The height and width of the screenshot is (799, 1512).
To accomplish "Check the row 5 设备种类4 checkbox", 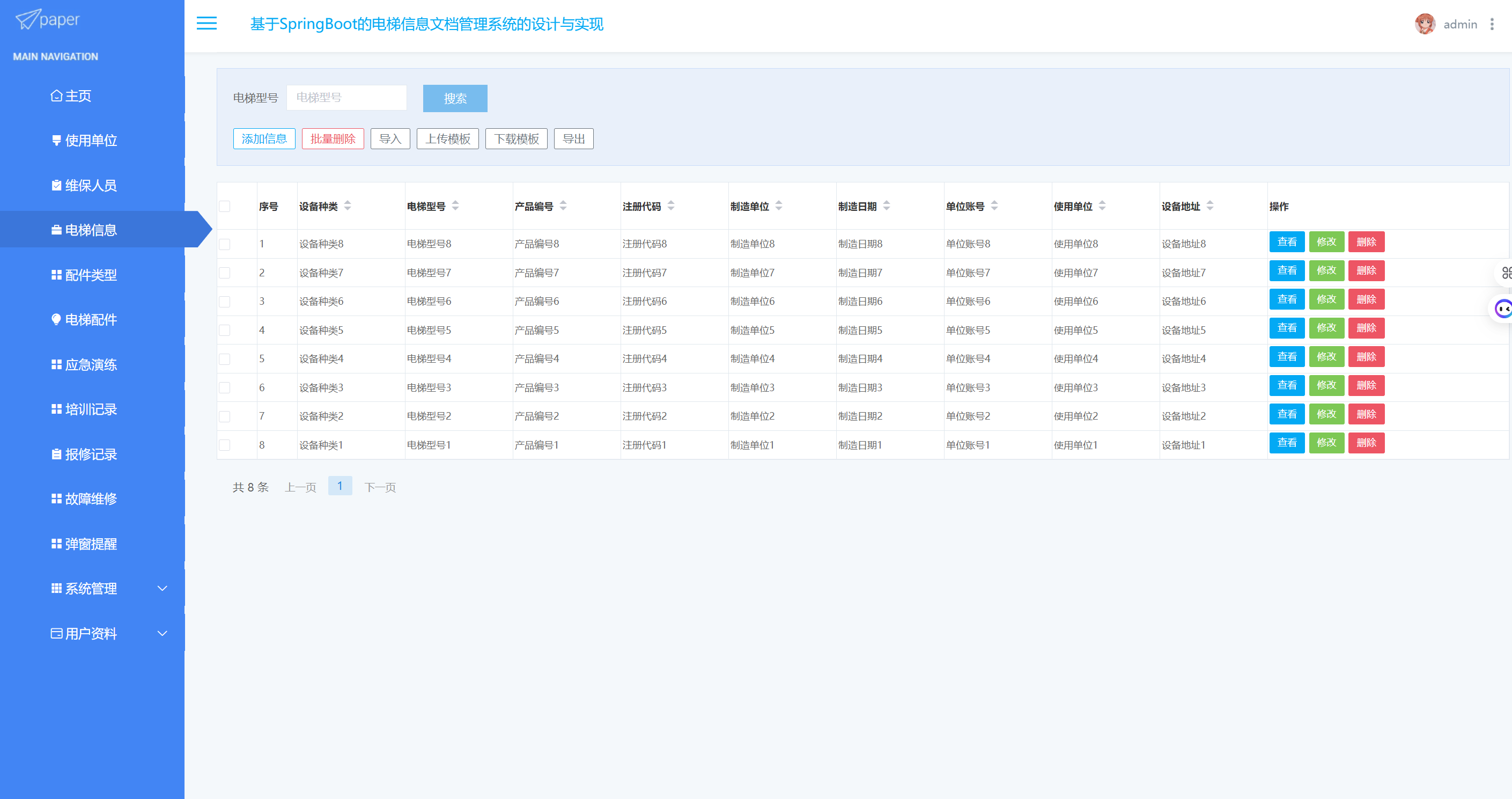I will click(225, 360).
